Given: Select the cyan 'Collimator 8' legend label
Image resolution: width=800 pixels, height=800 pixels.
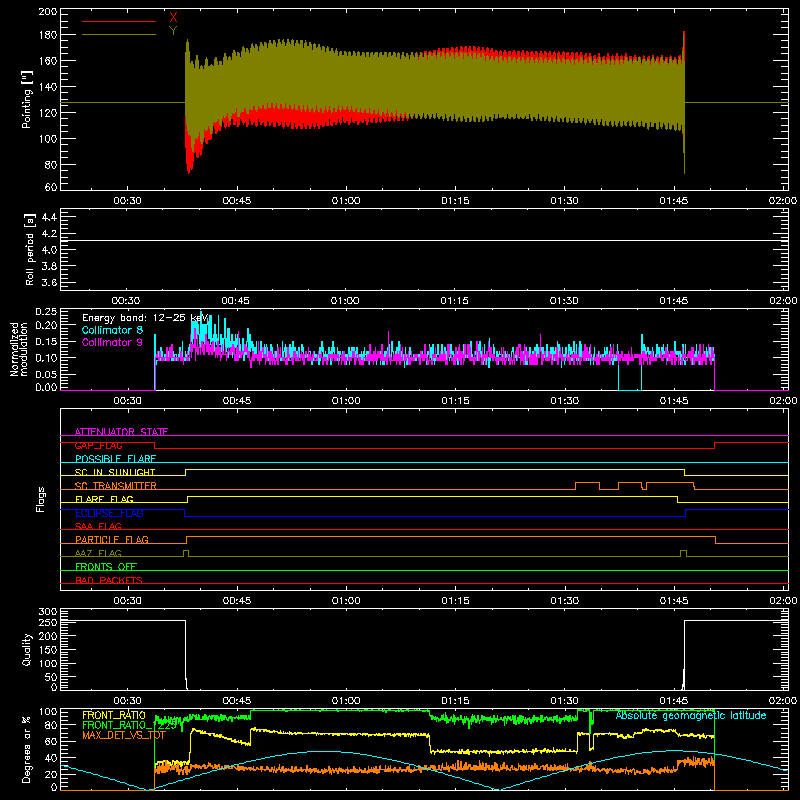Looking at the screenshot, I should 112,330.
